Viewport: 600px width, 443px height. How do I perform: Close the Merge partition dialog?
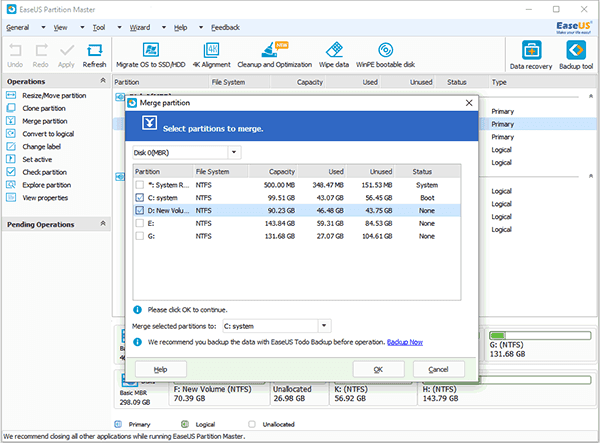pos(469,103)
